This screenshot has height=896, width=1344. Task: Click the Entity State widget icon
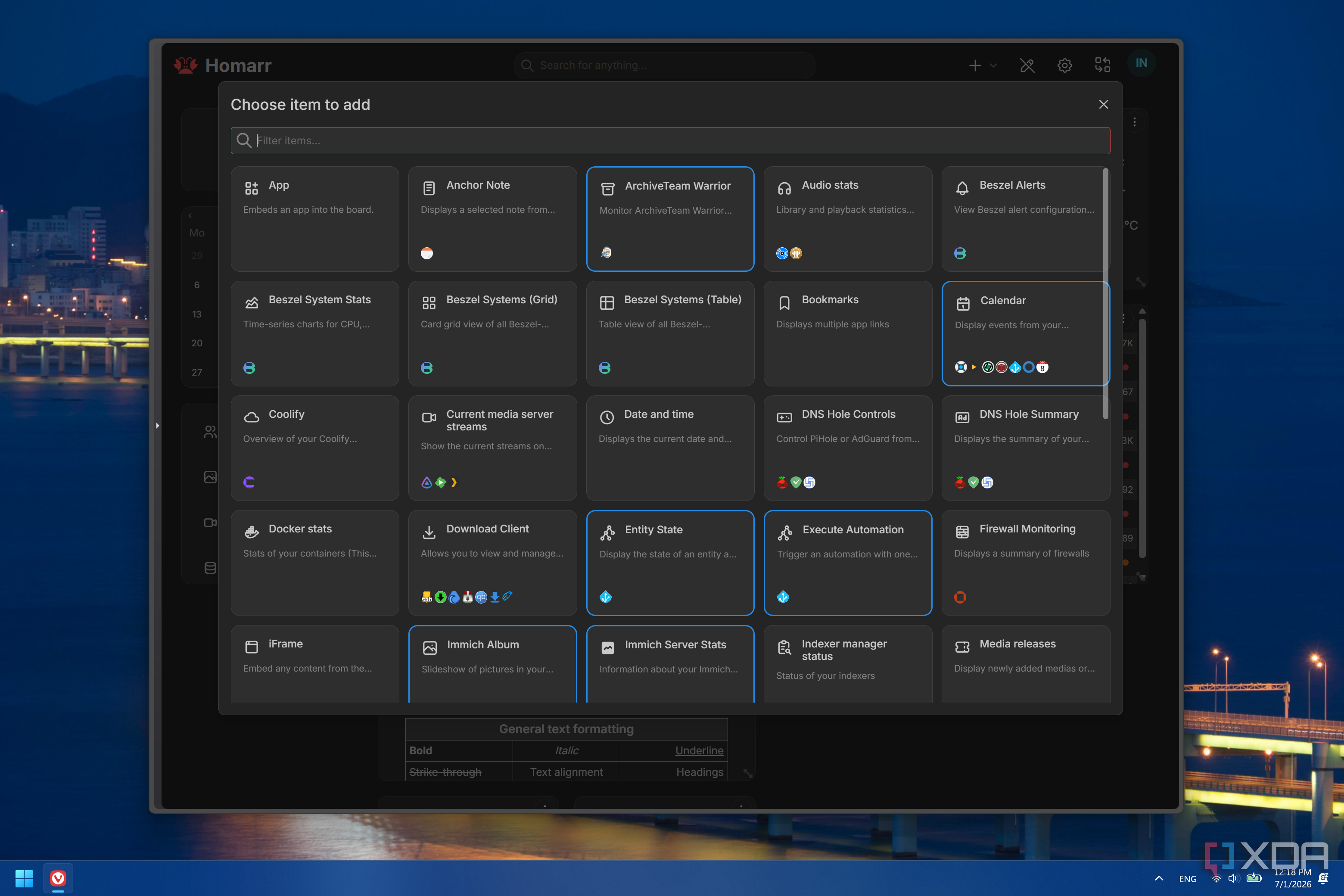point(607,532)
